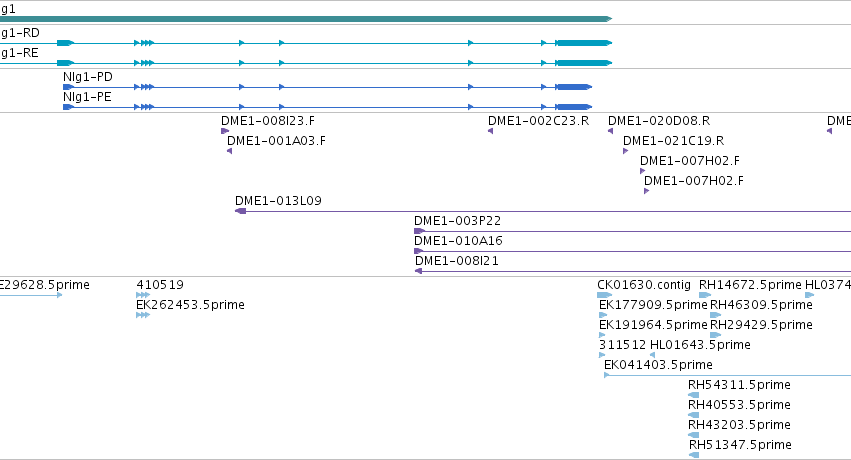The height and width of the screenshot is (460, 851).
Task: Select the Nlg1-PD coding transcript
Action: click(327, 87)
